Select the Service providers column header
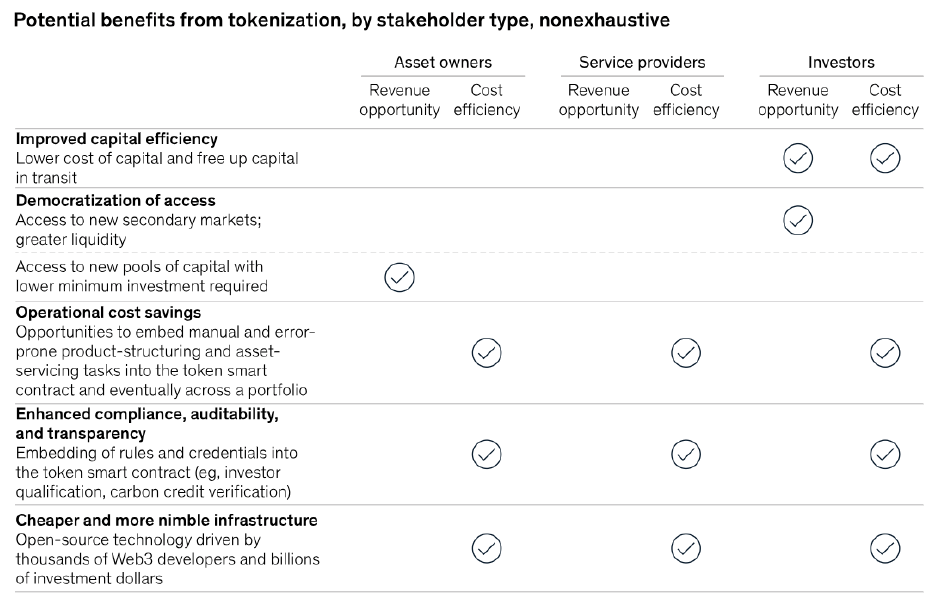 (641, 62)
